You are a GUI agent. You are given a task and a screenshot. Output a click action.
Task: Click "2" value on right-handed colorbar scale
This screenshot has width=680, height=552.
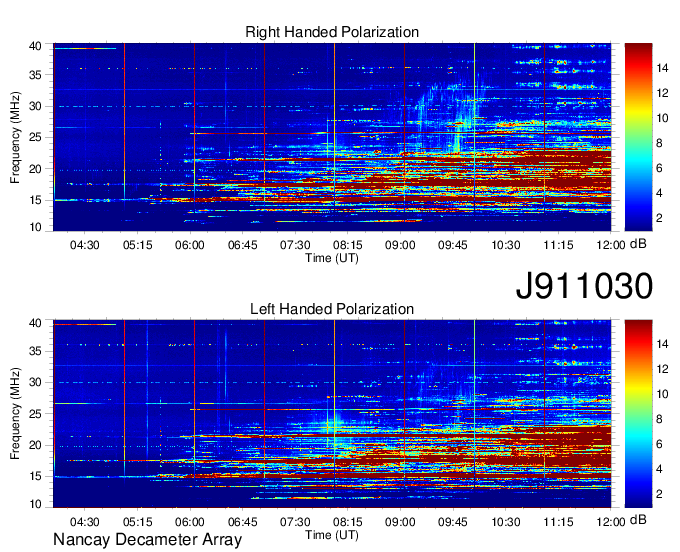point(659,218)
